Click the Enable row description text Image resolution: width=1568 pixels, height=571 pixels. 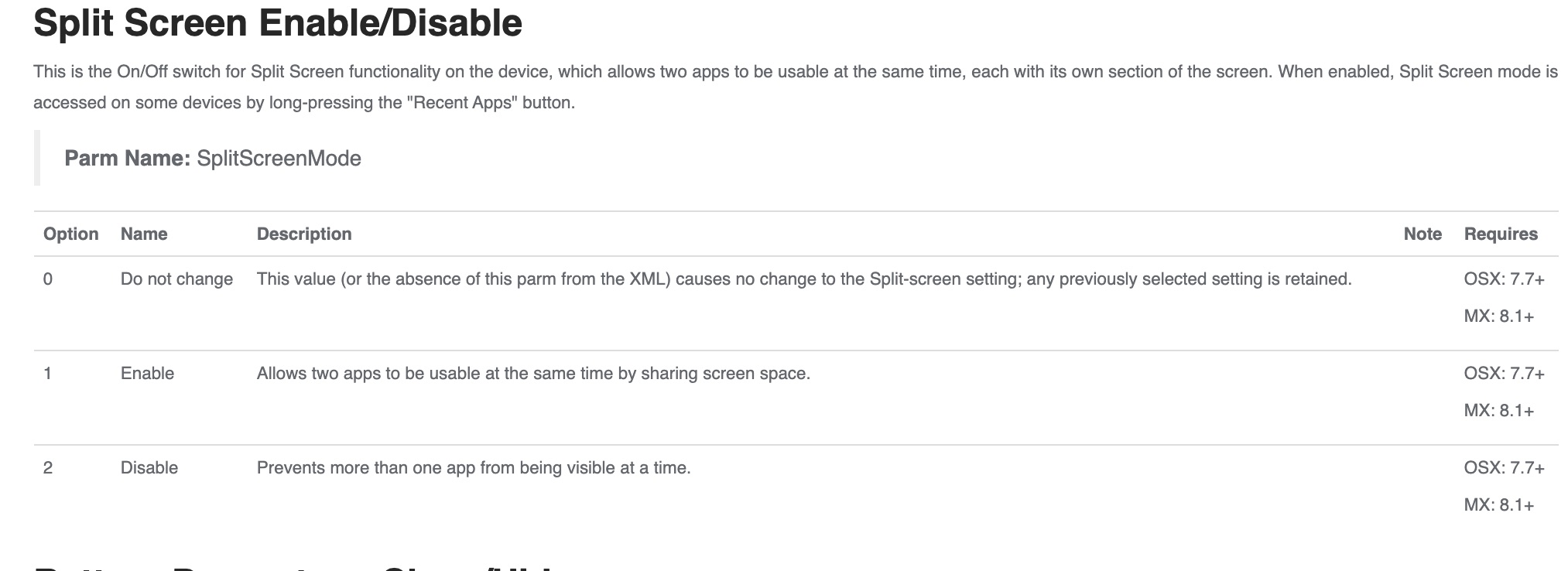coord(533,374)
